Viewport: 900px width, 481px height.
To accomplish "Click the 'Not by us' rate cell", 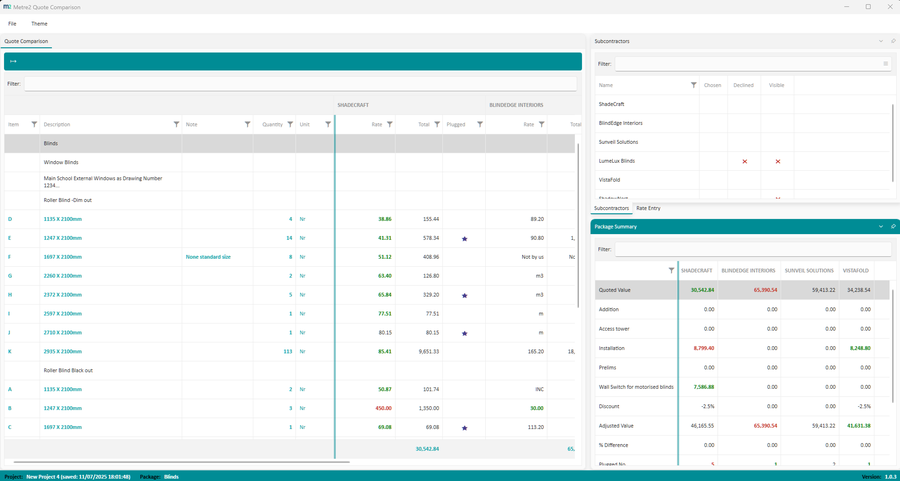I will coord(532,257).
